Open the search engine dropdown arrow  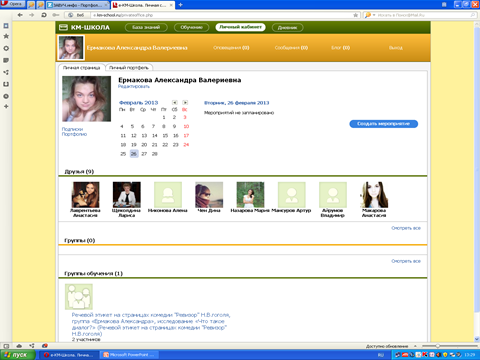point(374,15)
